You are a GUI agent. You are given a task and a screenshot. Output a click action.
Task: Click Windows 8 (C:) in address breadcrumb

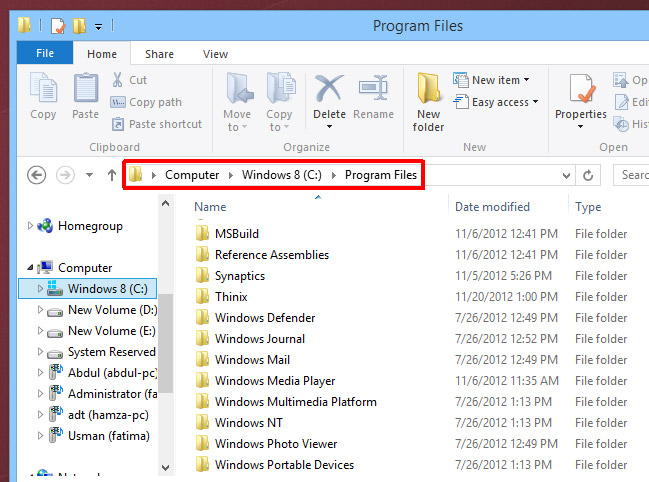281,175
